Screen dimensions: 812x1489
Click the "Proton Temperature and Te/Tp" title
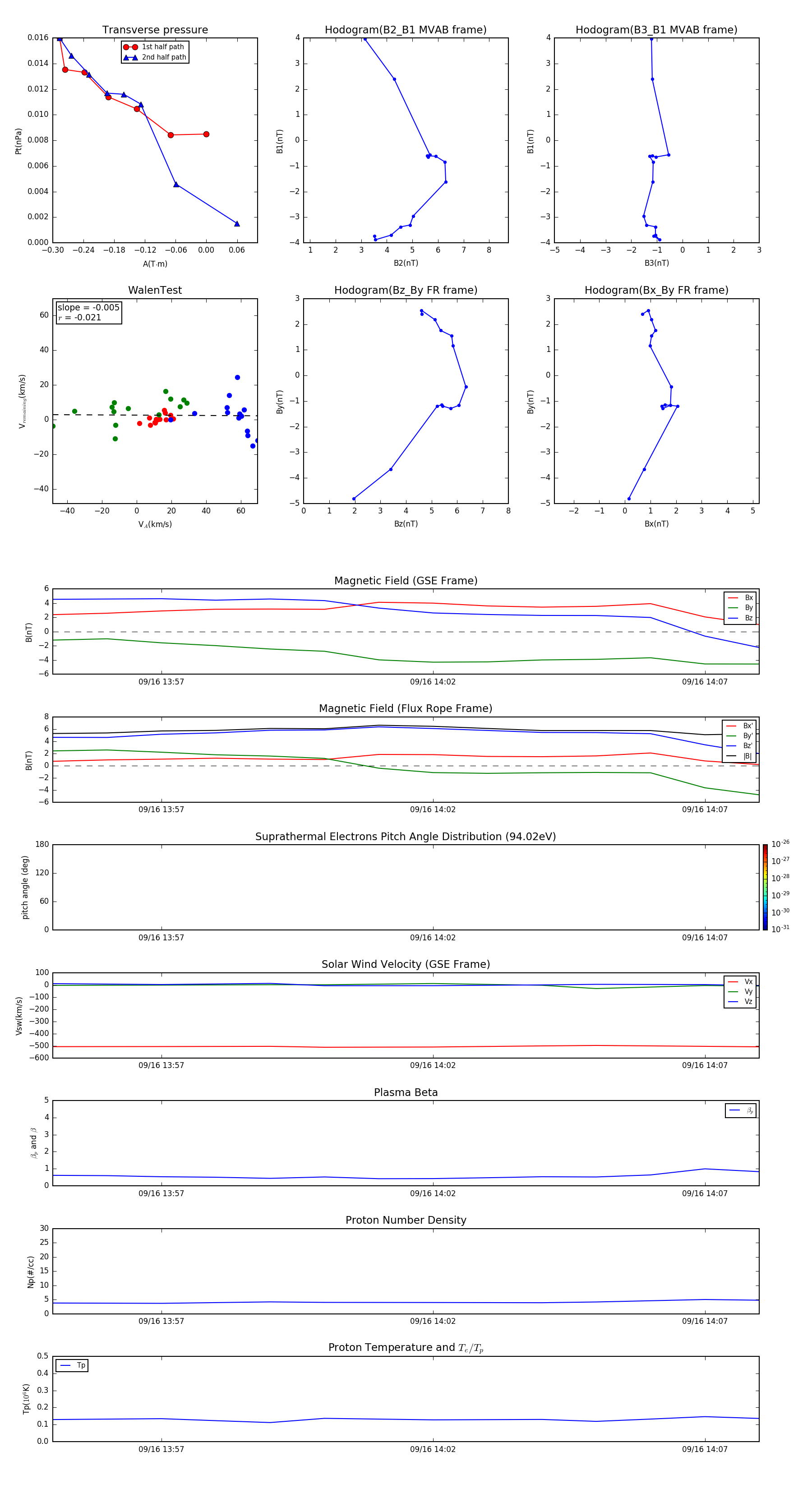[406, 1349]
